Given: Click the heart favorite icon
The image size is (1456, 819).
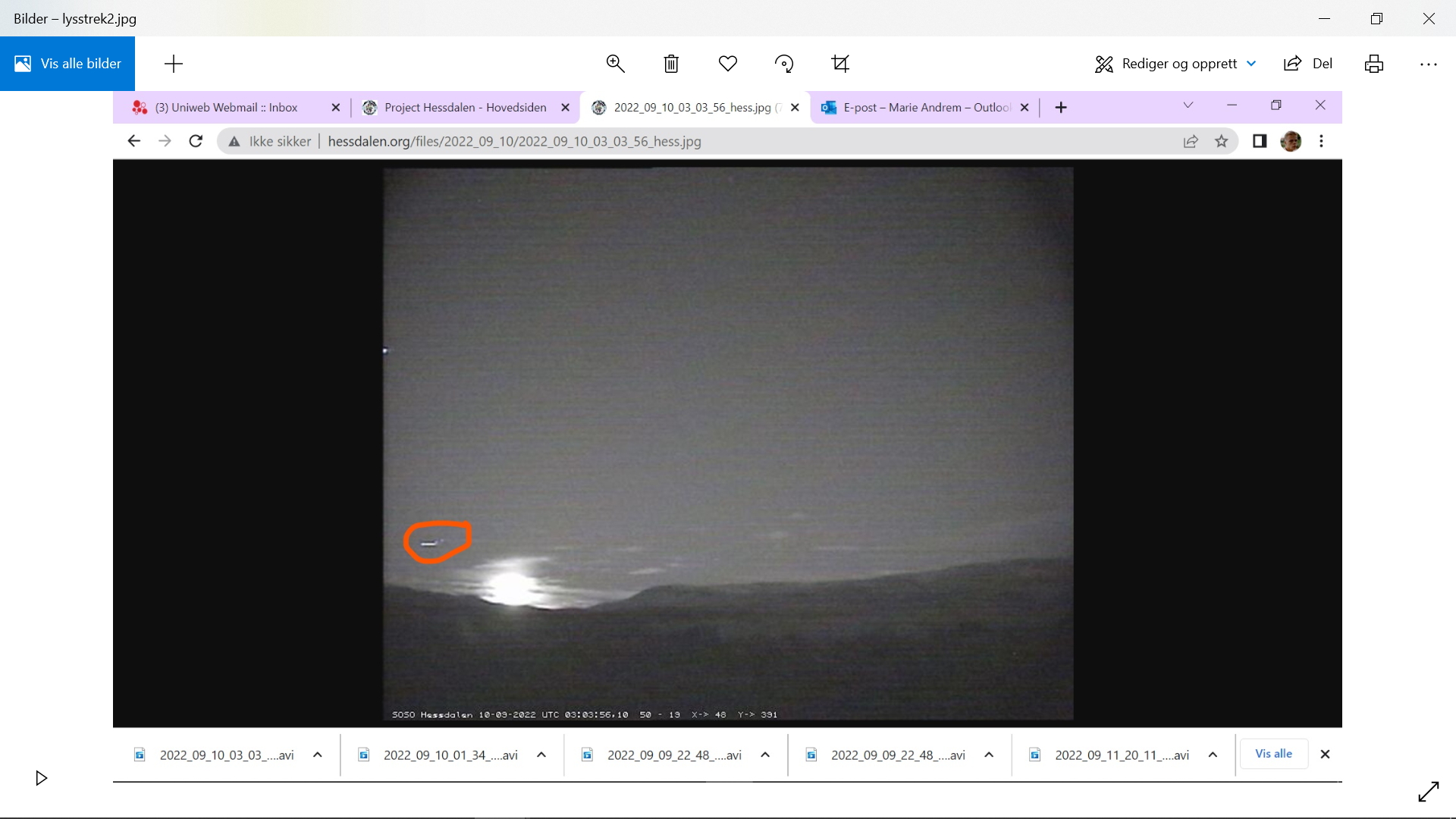Looking at the screenshot, I should (728, 64).
